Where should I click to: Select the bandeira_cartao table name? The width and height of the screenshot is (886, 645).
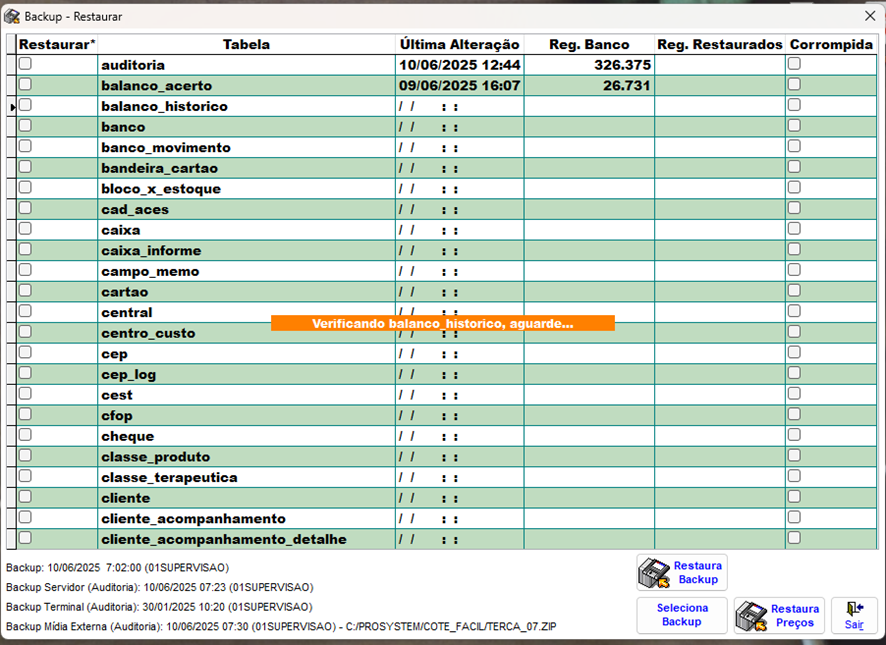[159, 168]
